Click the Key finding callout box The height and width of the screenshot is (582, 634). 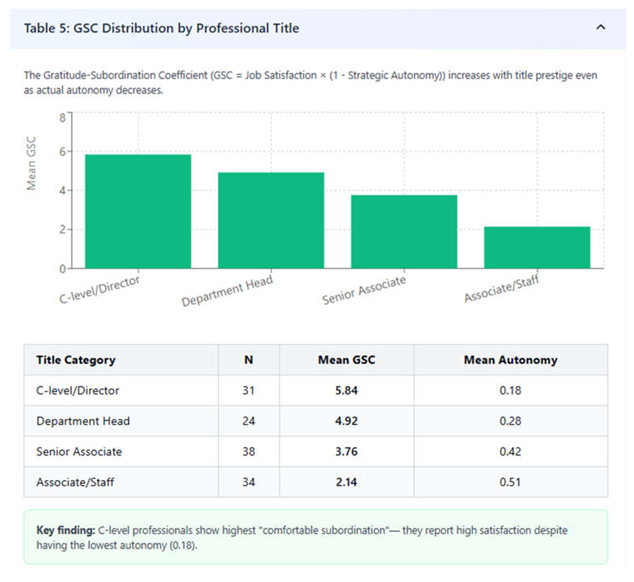(x=316, y=537)
